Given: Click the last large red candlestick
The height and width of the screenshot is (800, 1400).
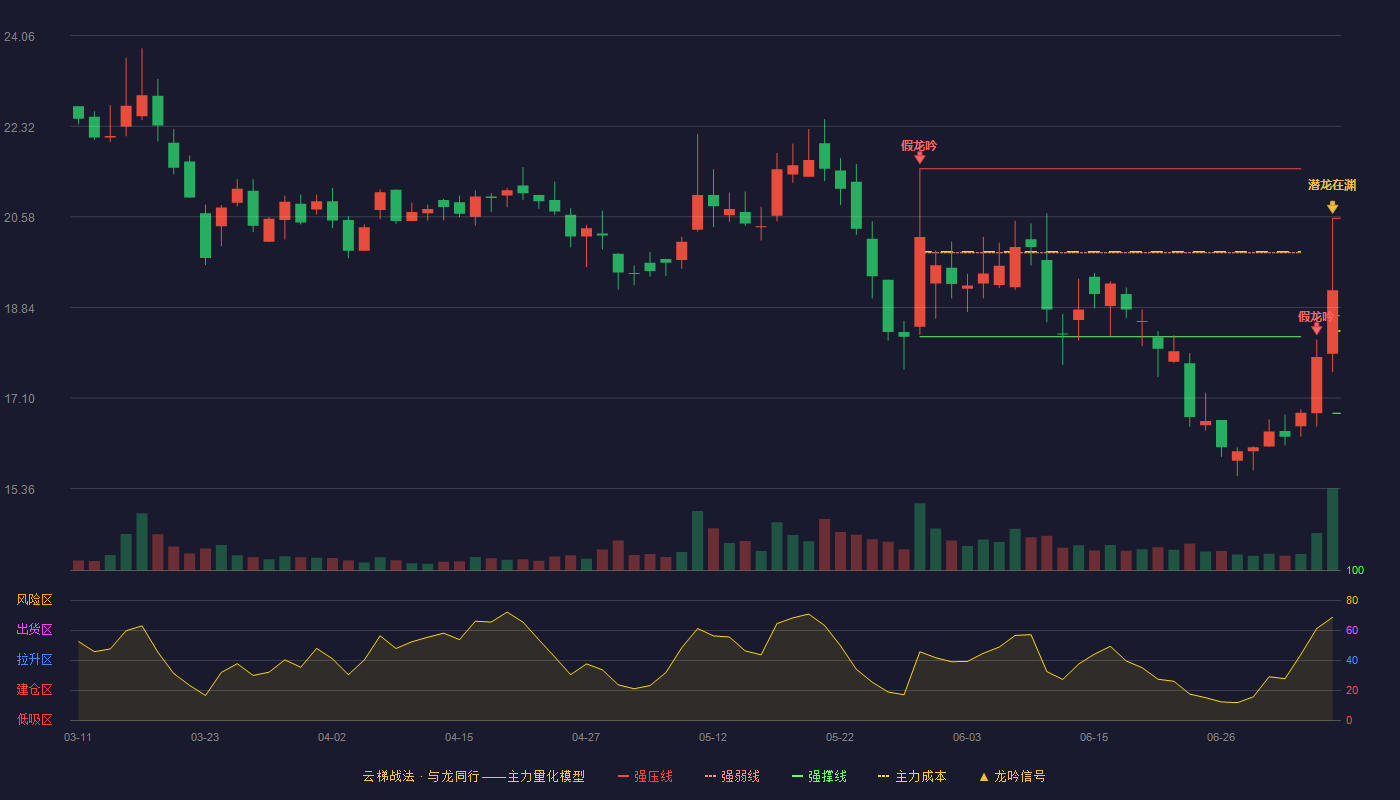Looking at the screenshot, I should coord(1332,321).
